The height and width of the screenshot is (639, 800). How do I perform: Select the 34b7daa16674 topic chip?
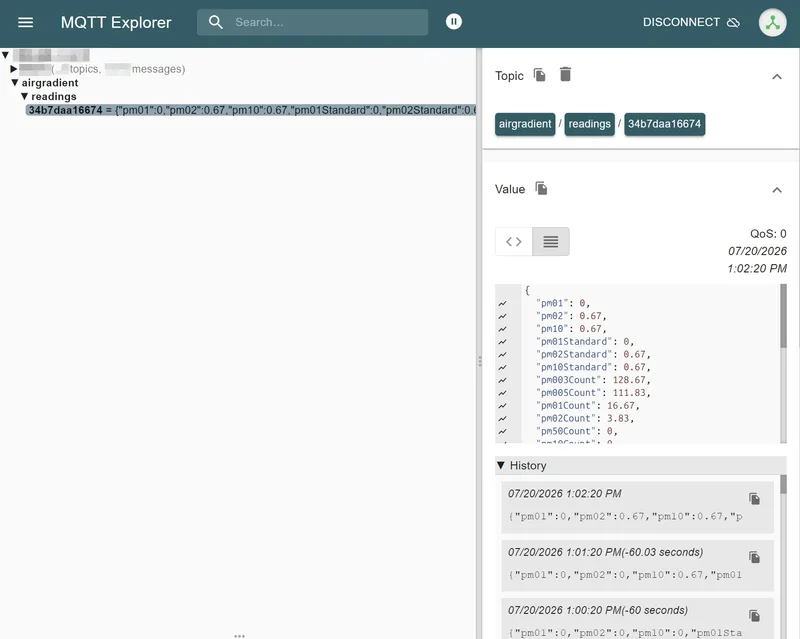pyautogui.click(x=664, y=124)
